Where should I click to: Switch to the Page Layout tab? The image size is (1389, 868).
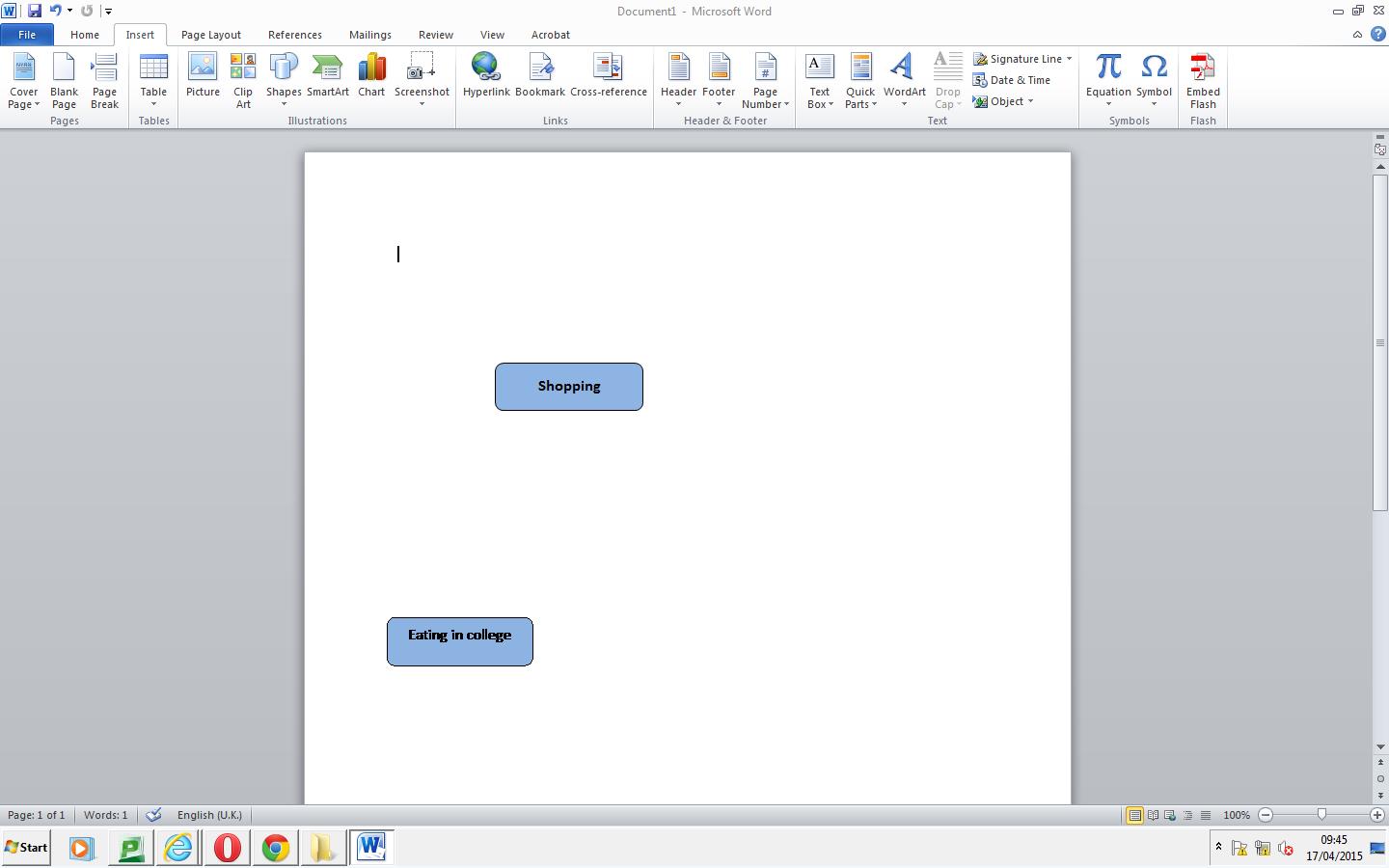(211, 35)
